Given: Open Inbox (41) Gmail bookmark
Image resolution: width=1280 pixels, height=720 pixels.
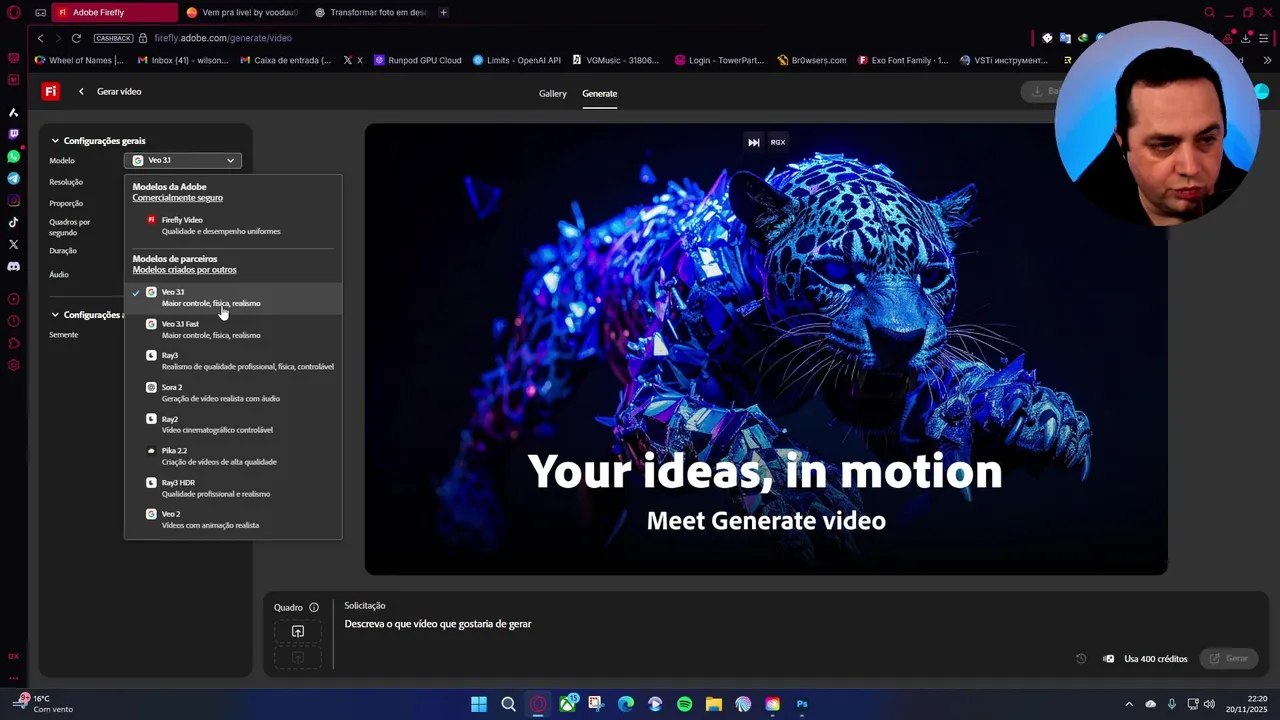Looking at the screenshot, I should pyautogui.click(x=184, y=60).
